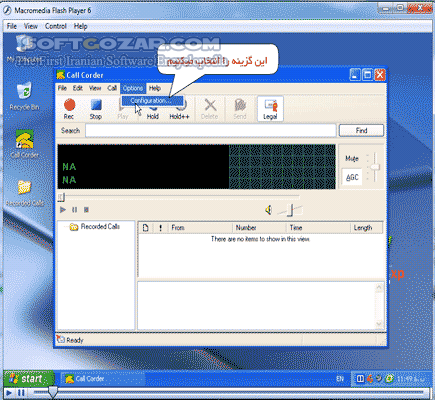Open the Legal toolbar icon
The width and height of the screenshot is (435, 400).
pyautogui.click(x=270, y=109)
